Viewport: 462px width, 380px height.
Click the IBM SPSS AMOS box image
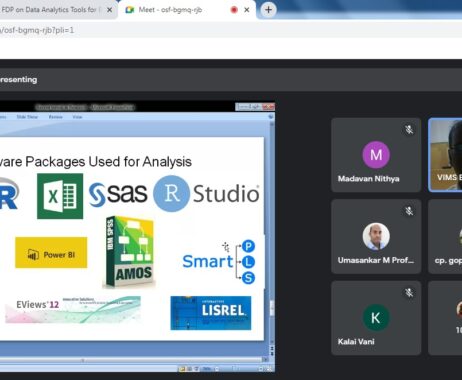click(x=129, y=252)
